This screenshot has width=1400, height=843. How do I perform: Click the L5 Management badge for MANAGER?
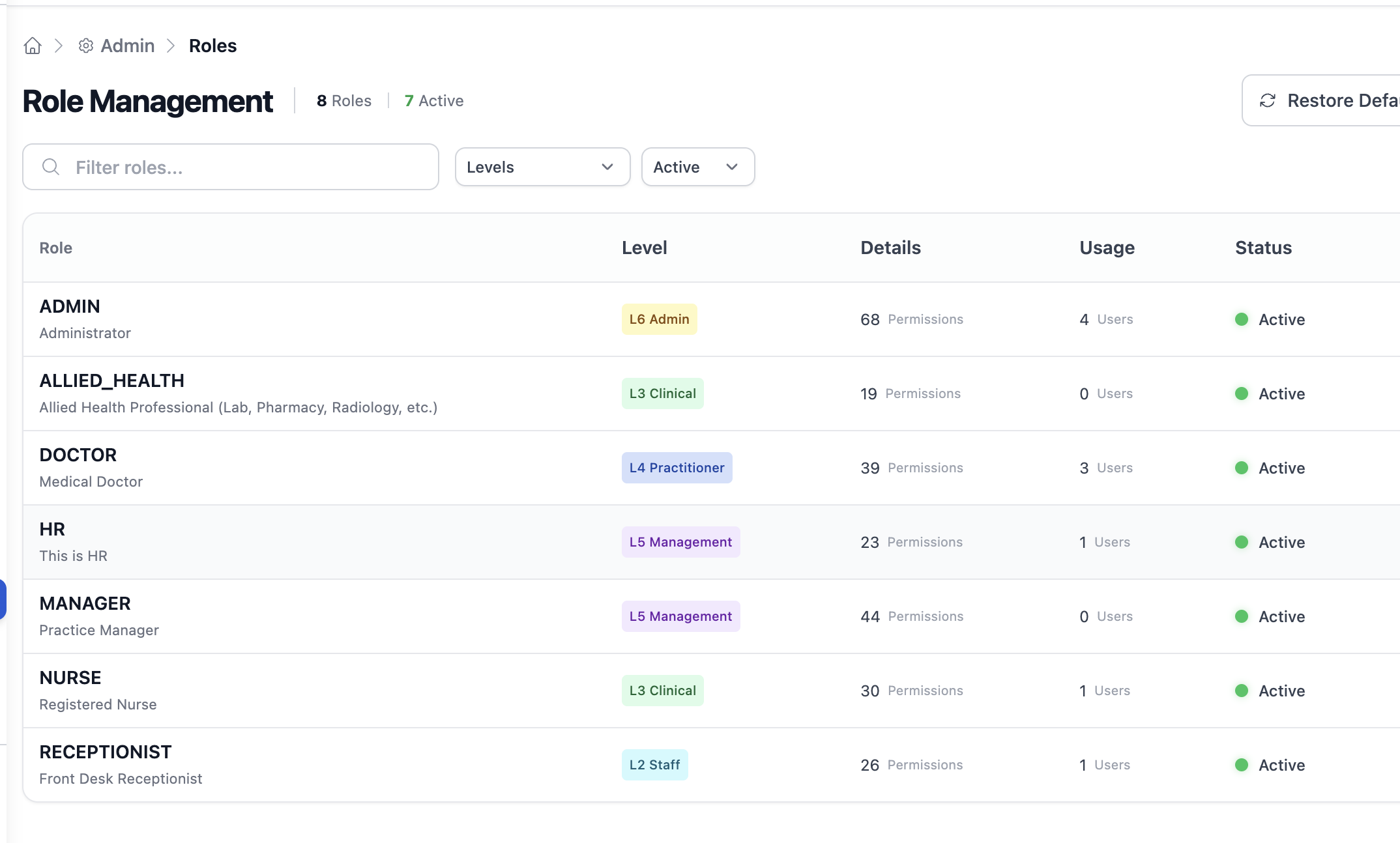[x=680, y=616]
